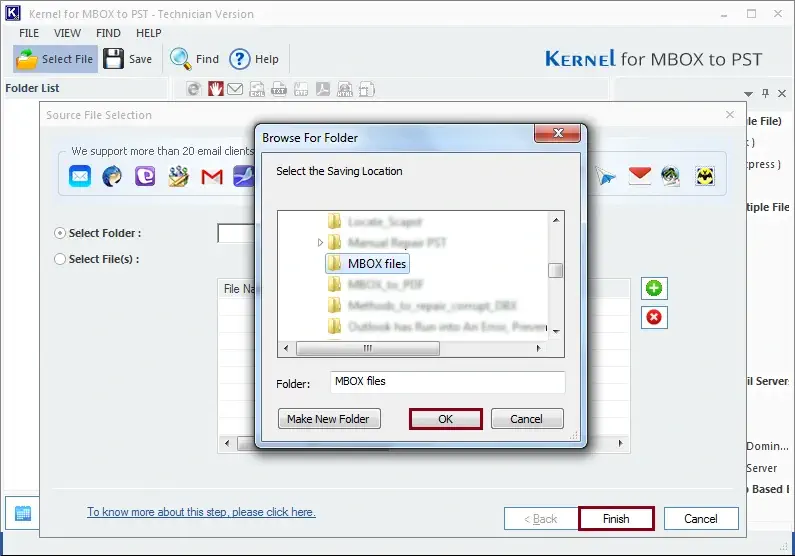Image resolution: width=795 pixels, height=556 pixels.
Task: Open the FIND menu
Action: pos(108,33)
